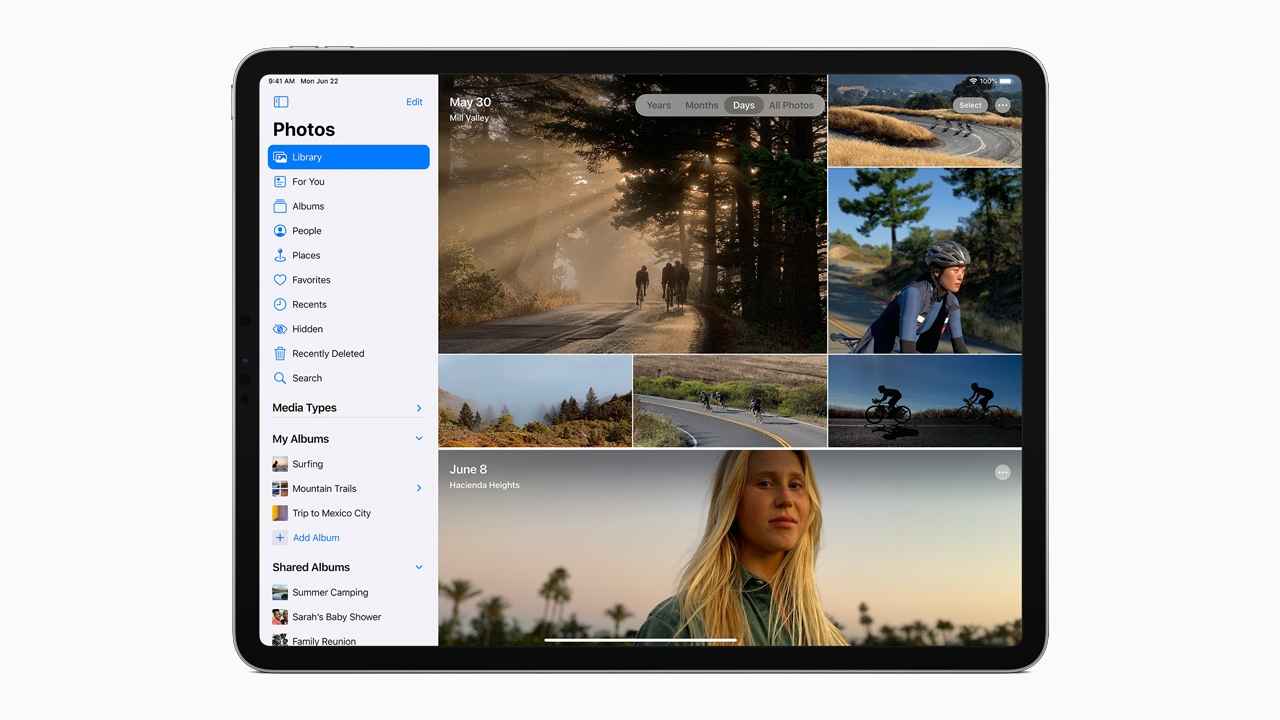Click the Search magnifier item
Screen dimensions: 1280x720
click(x=306, y=378)
